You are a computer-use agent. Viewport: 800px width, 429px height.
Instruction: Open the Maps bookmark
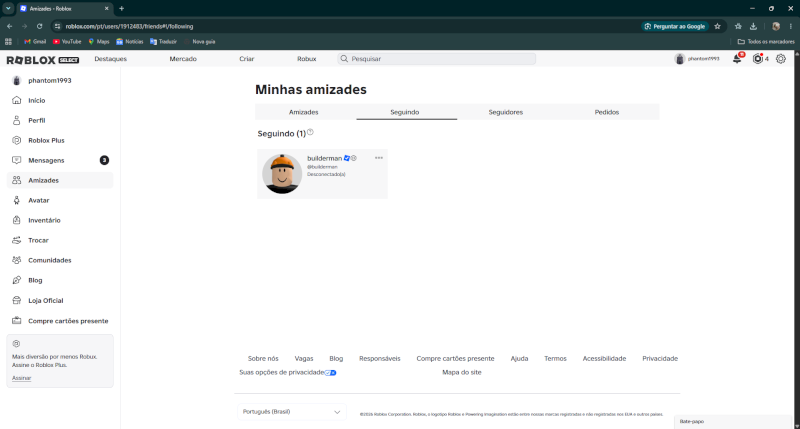pos(99,41)
